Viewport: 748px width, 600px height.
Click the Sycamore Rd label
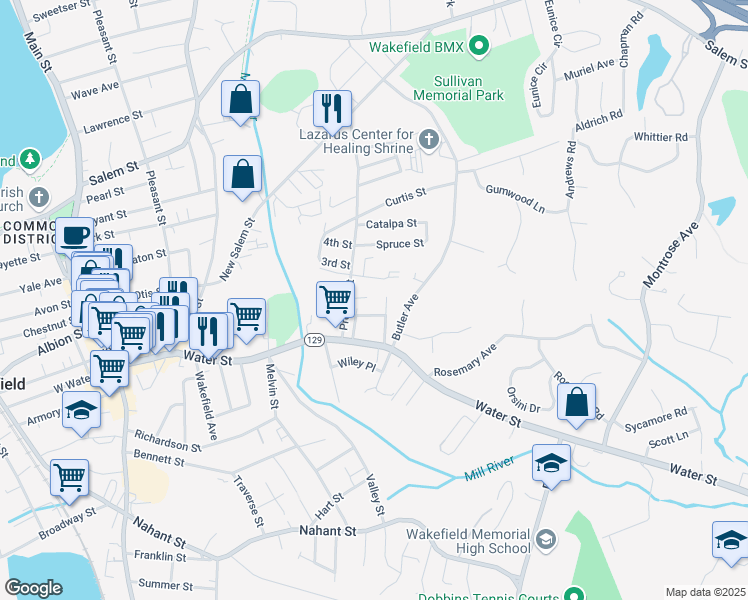pos(656,420)
